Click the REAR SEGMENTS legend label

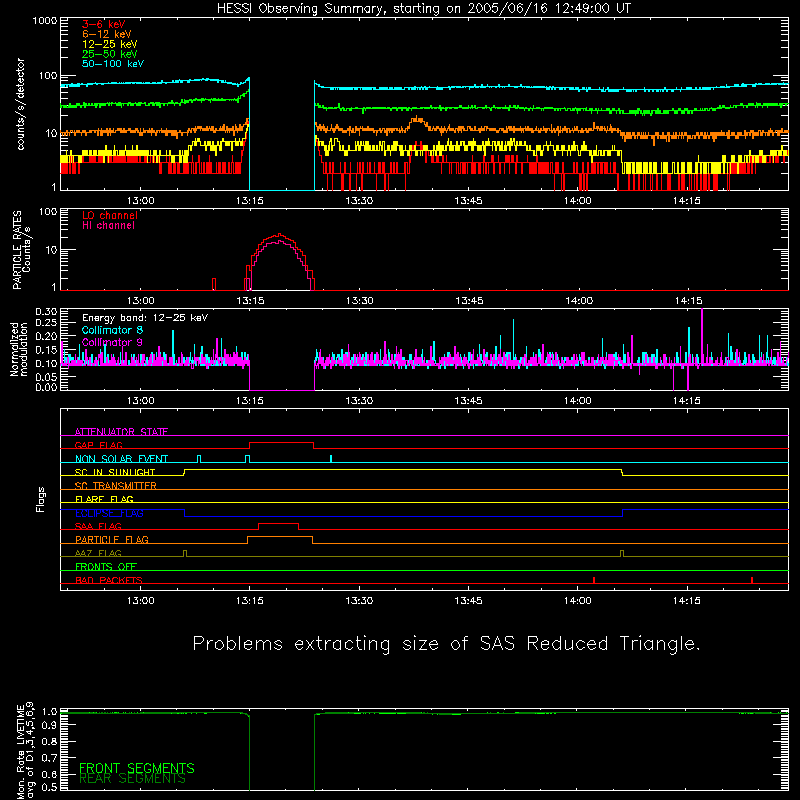(132, 779)
